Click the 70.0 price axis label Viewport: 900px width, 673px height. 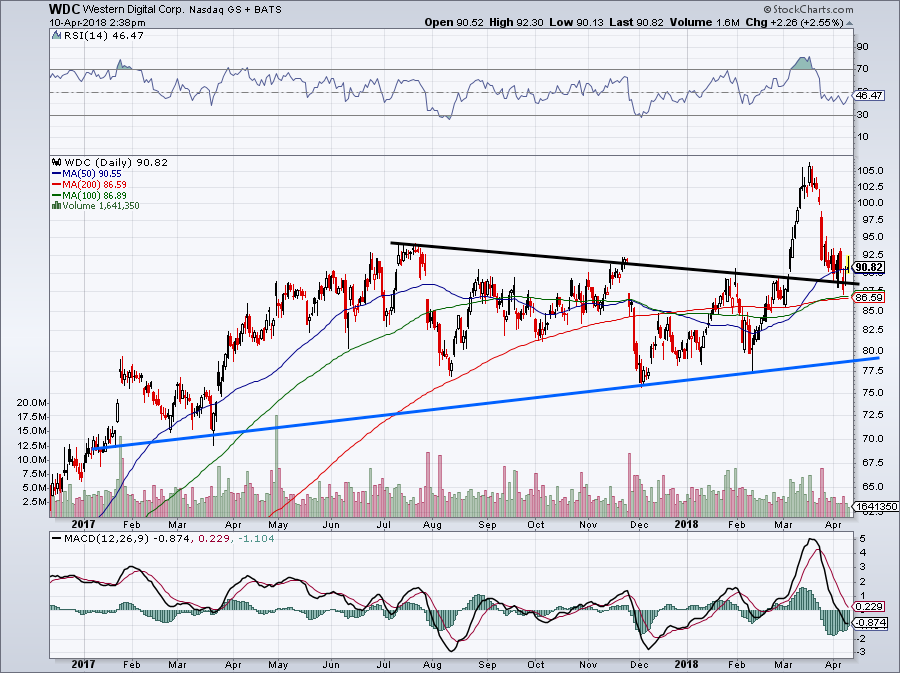point(871,439)
